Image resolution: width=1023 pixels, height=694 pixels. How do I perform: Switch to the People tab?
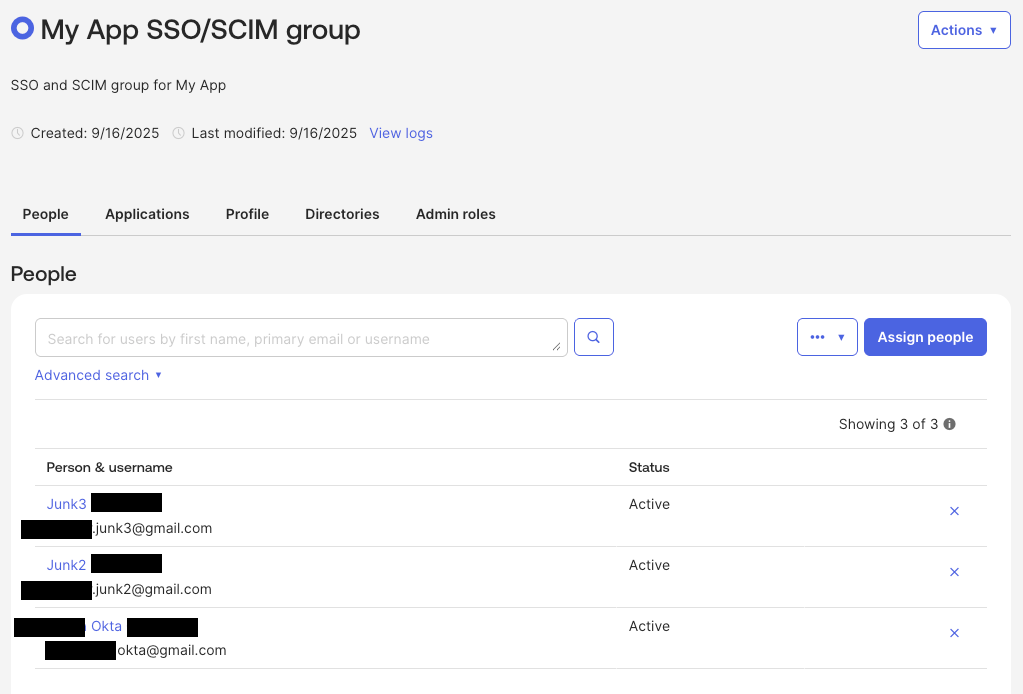[46, 214]
